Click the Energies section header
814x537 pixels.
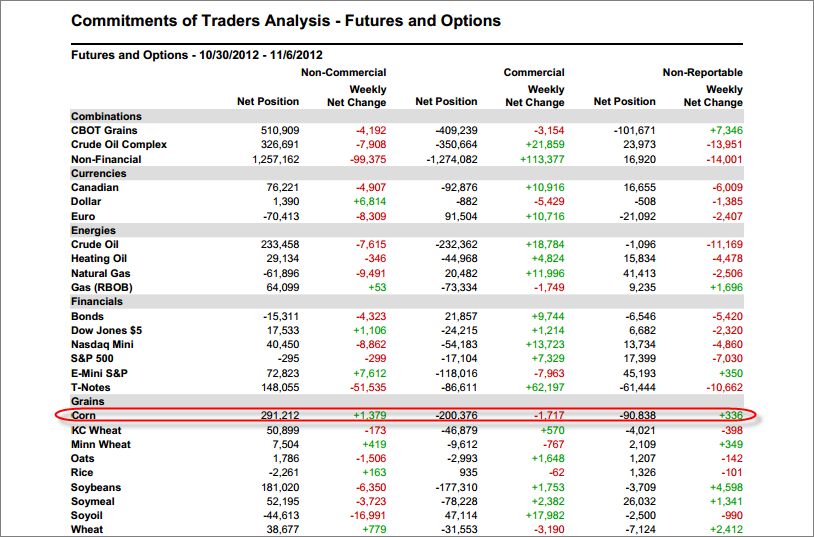click(x=93, y=230)
